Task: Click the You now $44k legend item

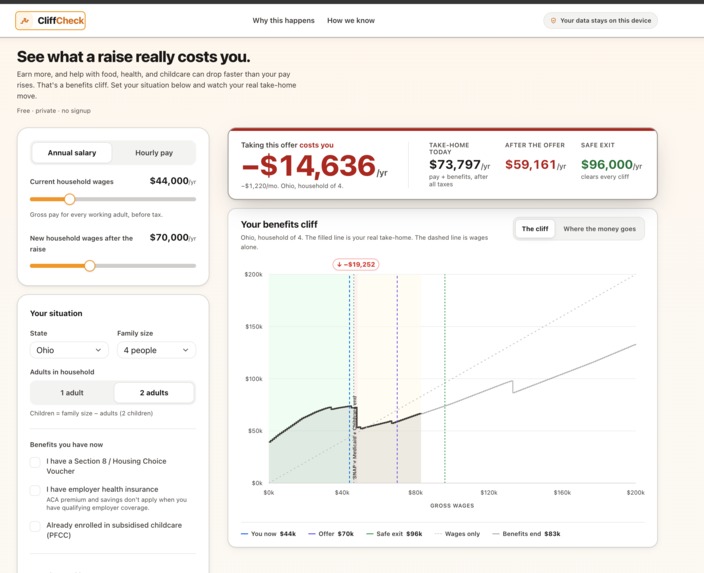Action: (x=268, y=534)
